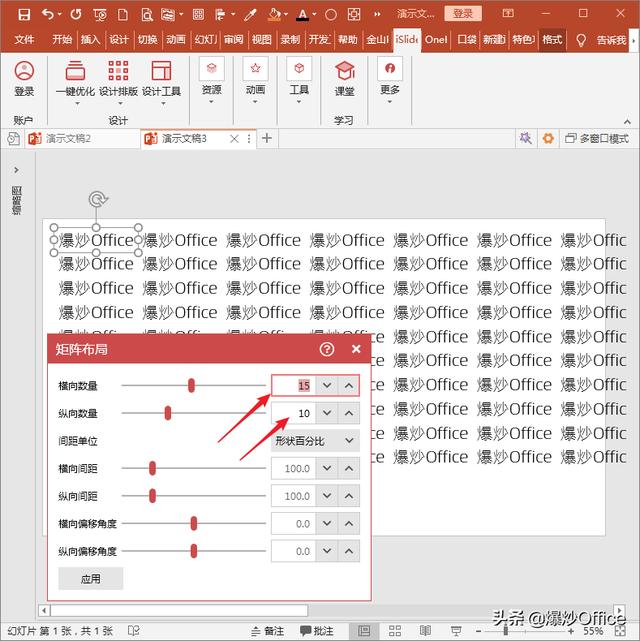Expand the thumbnail pane chevron
This screenshot has height=641, width=640.
click(x=16, y=170)
